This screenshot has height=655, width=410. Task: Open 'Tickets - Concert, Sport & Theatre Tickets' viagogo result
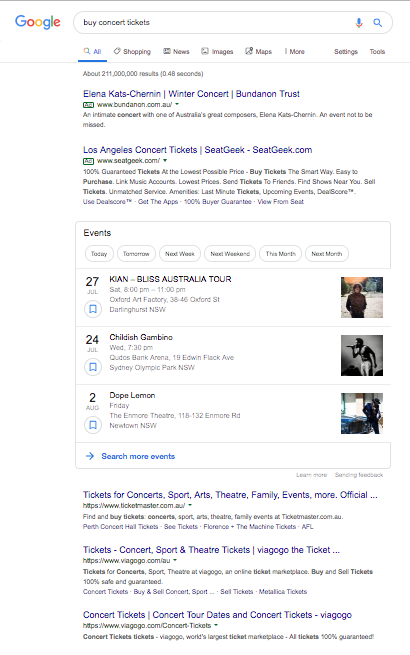coord(211,550)
